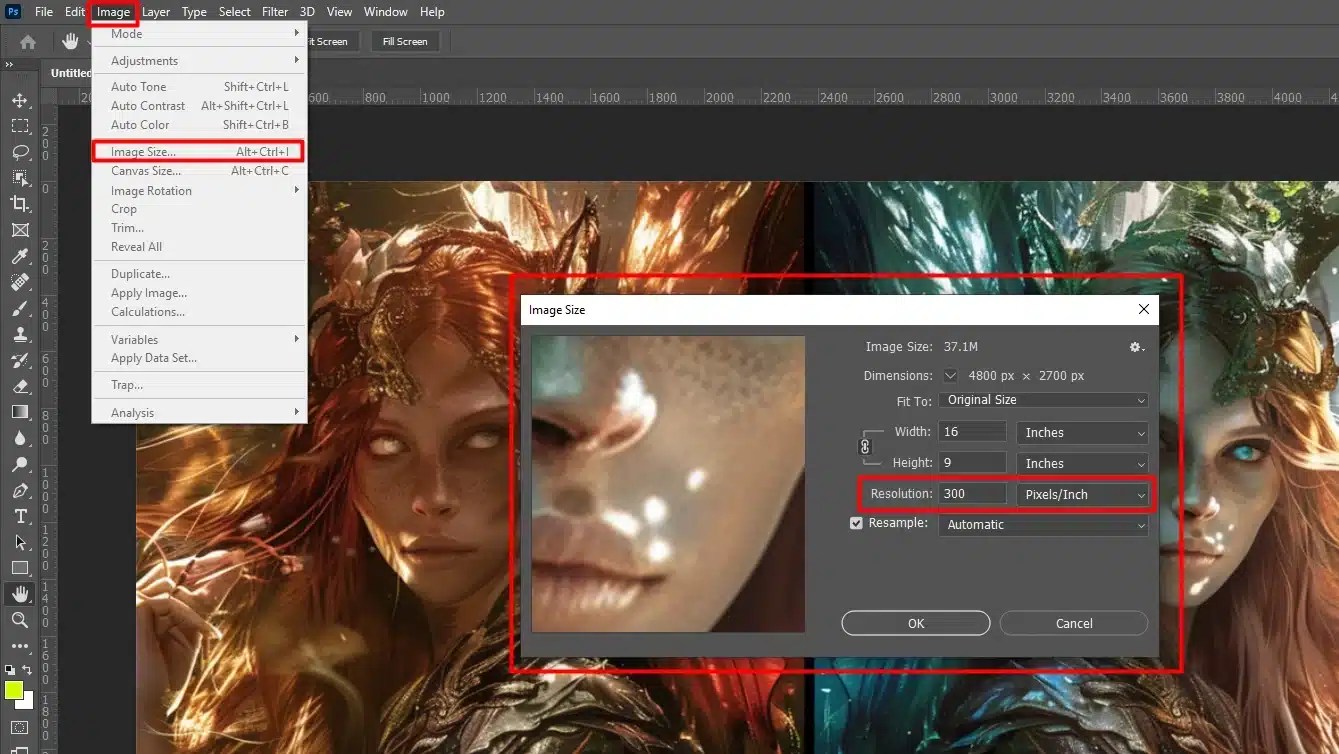Open the Dimensions unit dropdown arrow
The height and width of the screenshot is (754, 1339).
pyautogui.click(x=950, y=376)
